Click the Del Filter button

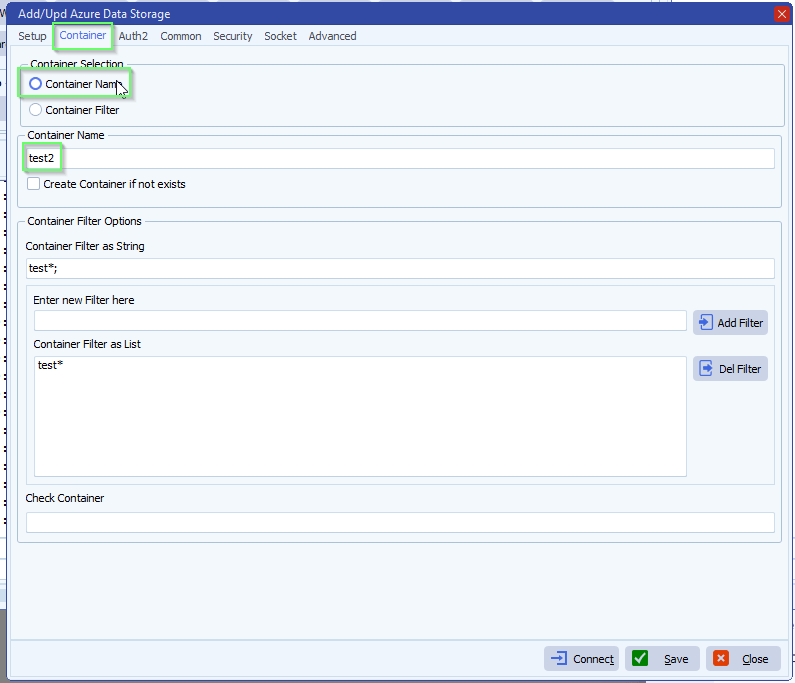pos(730,369)
